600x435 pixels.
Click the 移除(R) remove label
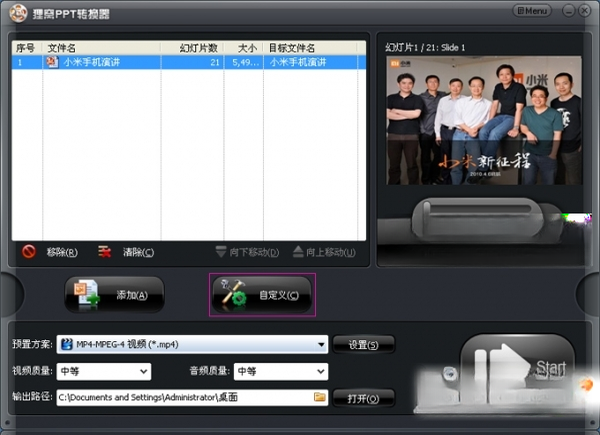(x=62, y=252)
